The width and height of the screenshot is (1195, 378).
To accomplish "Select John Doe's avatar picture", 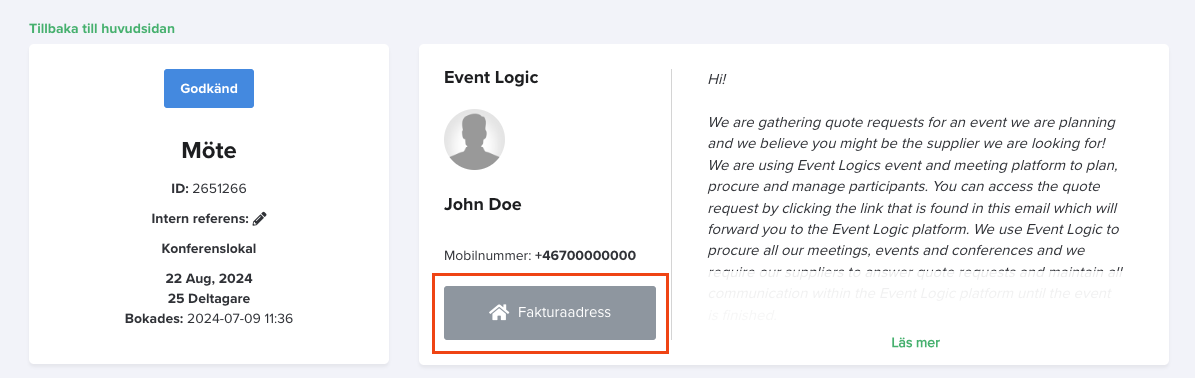I will (x=474, y=139).
